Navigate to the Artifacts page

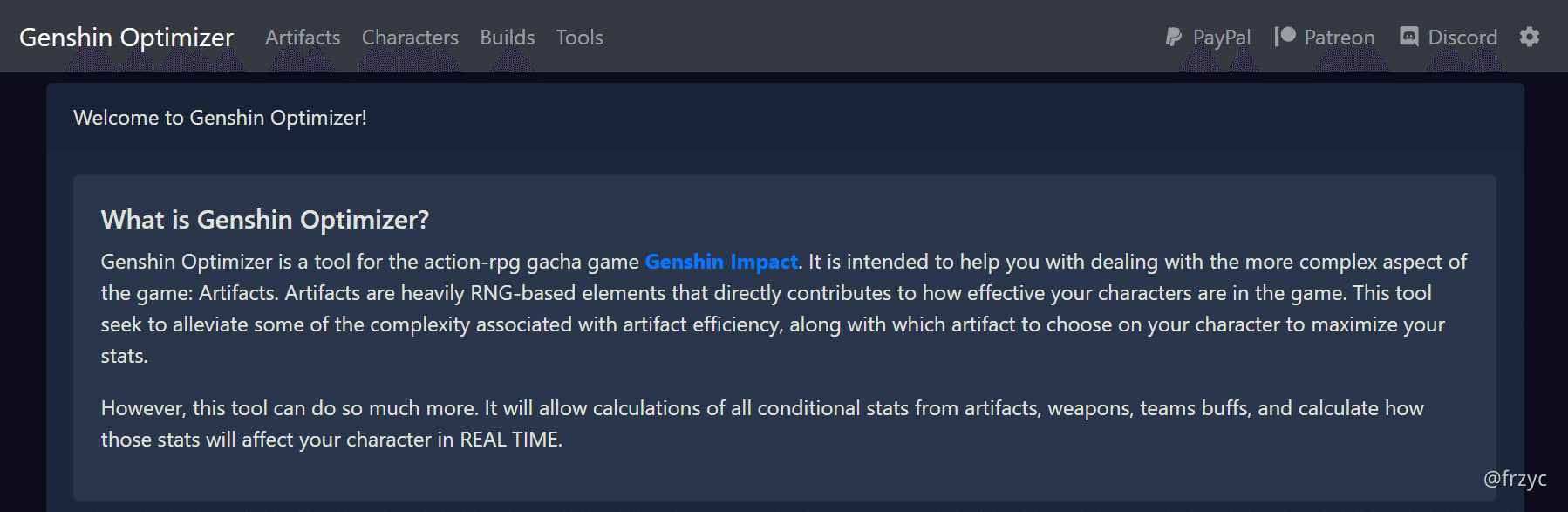tap(302, 37)
